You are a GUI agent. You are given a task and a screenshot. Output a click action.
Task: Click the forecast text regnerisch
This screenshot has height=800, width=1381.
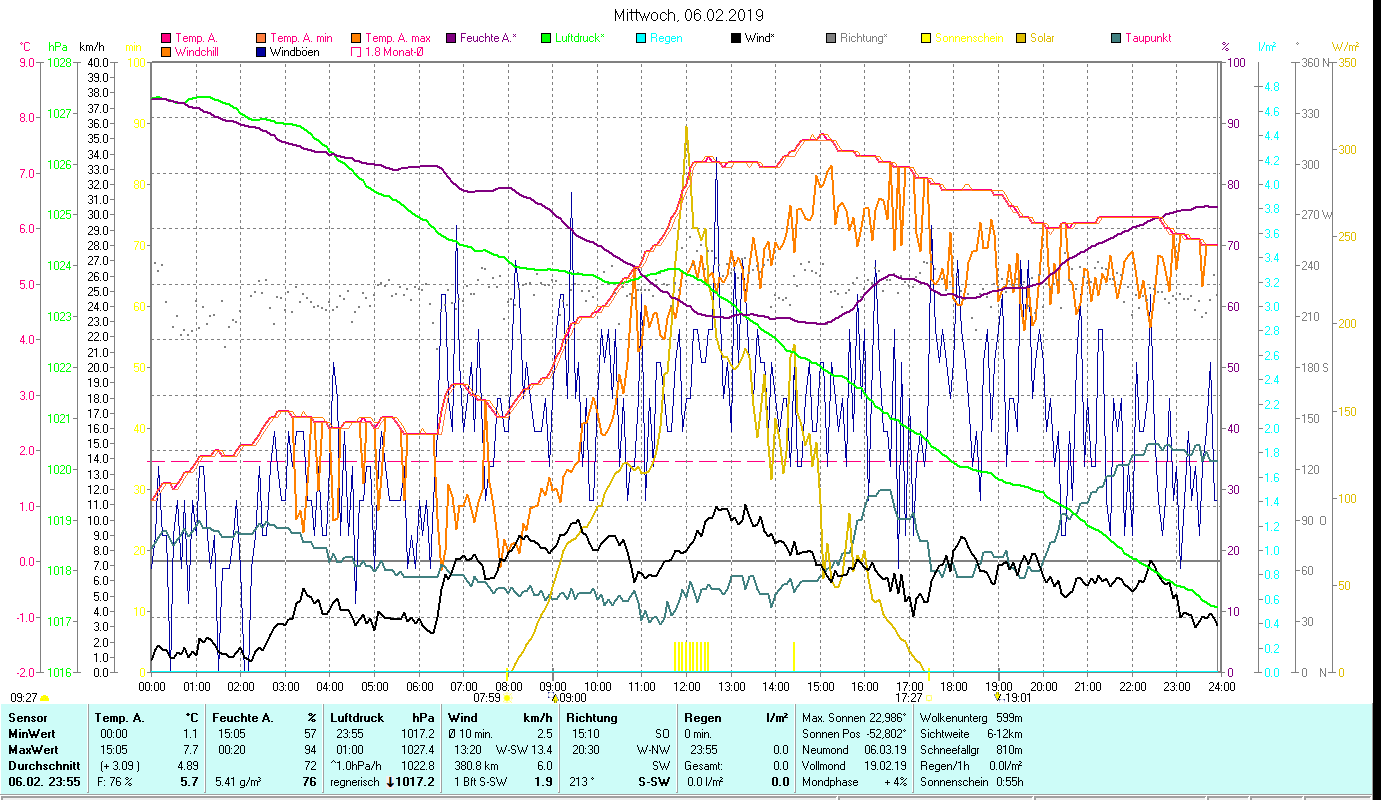point(356,782)
